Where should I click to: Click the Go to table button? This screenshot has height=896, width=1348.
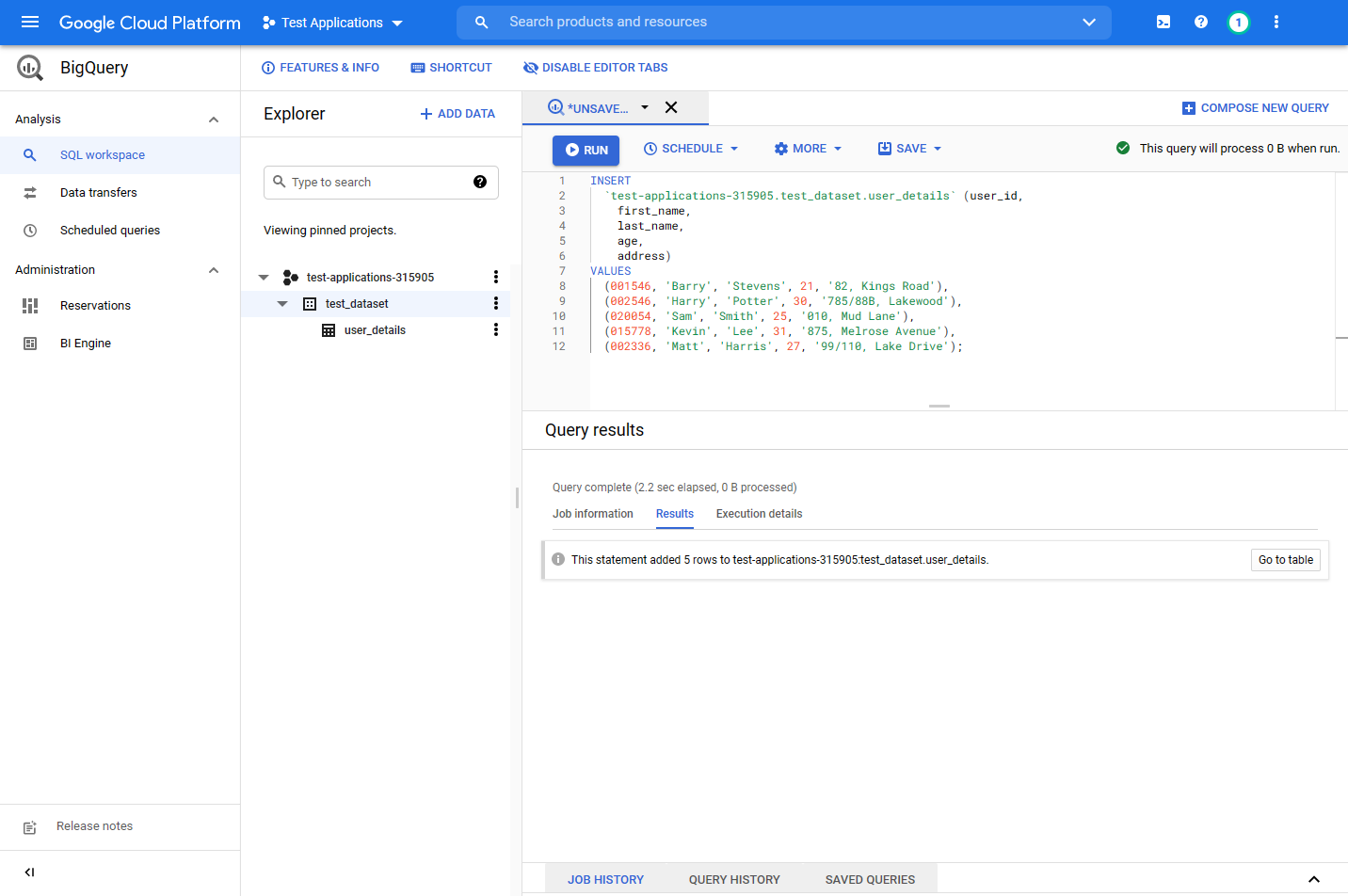point(1285,560)
